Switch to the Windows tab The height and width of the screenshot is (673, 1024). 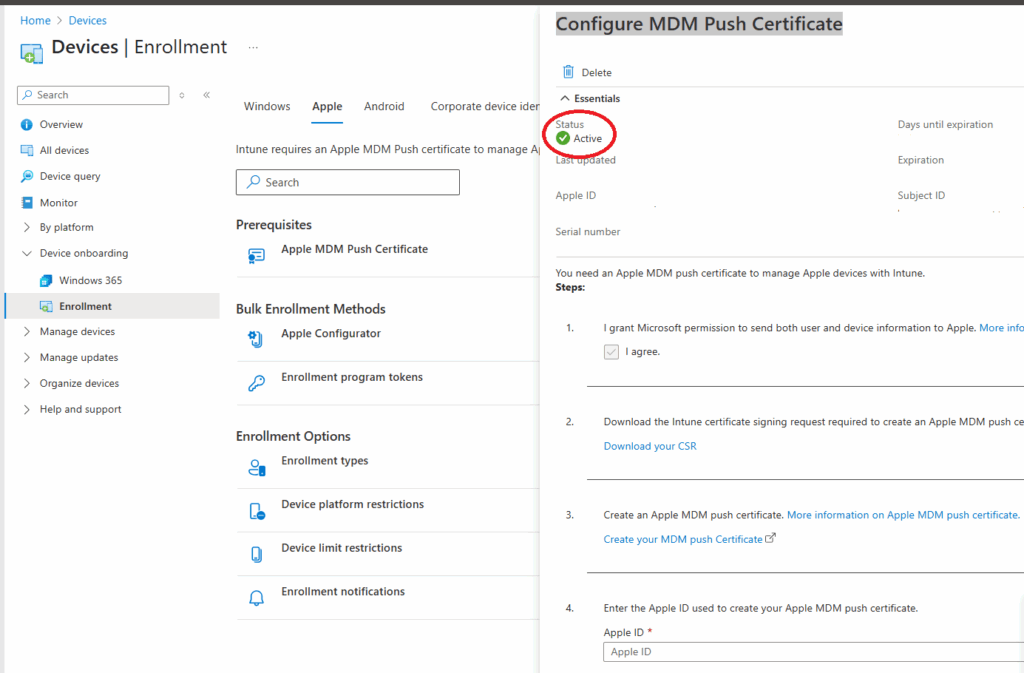[x=267, y=106]
